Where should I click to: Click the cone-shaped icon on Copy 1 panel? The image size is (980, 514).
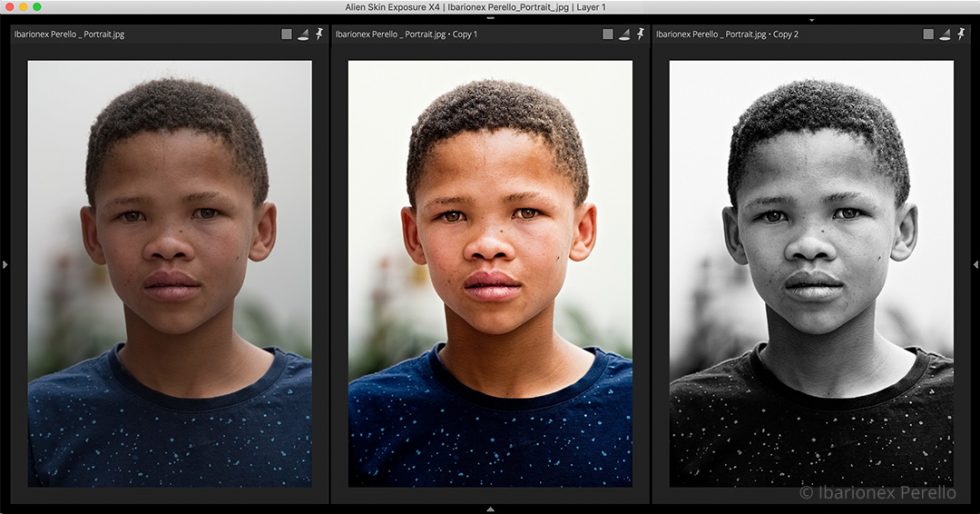[x=624, y=34]
